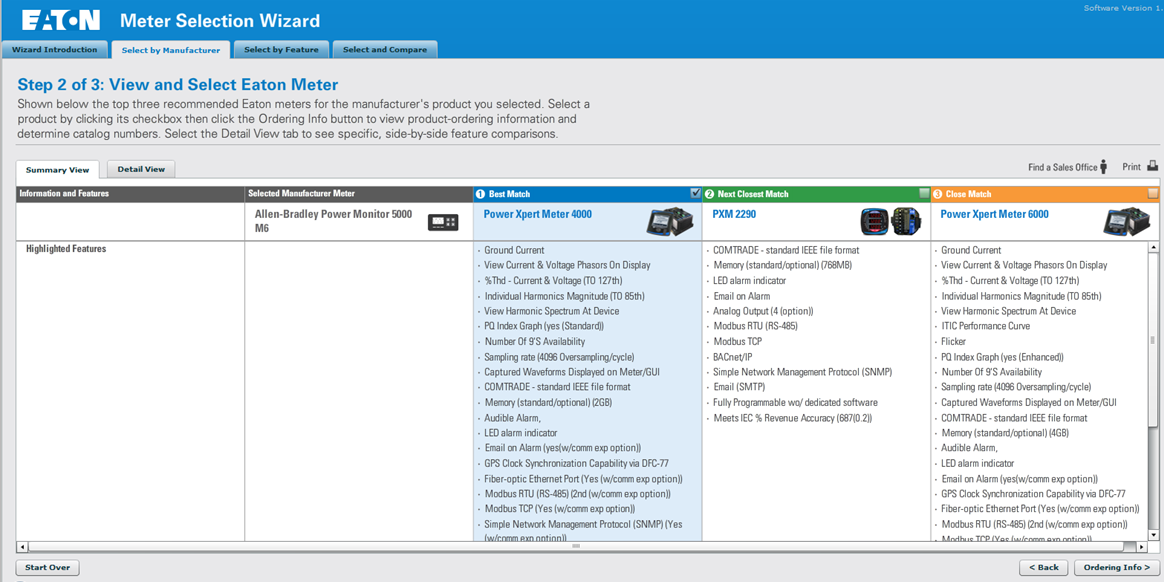Click the horizontal scrollbar right arrow

1140,547
